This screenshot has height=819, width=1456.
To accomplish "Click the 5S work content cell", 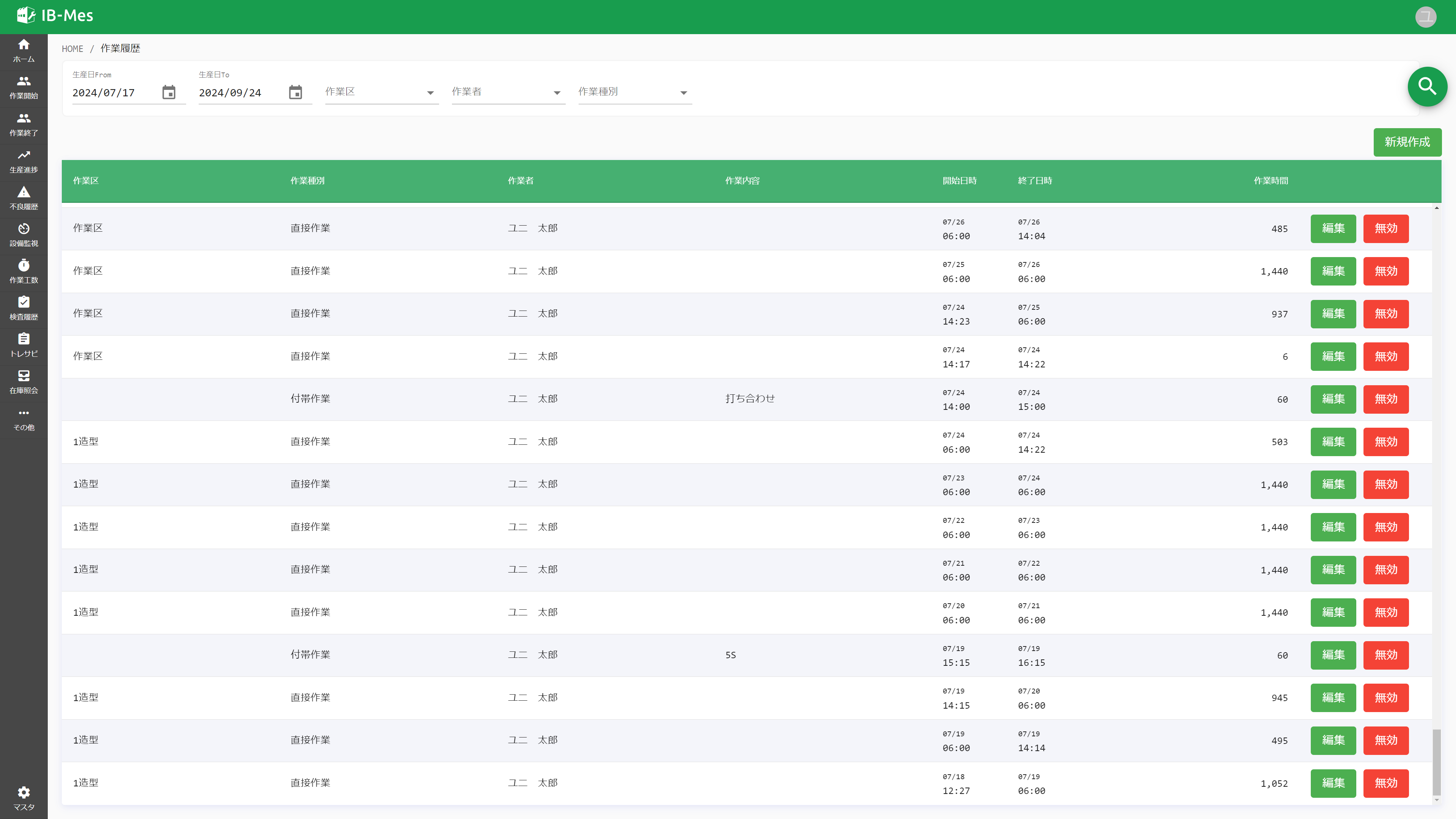I will click(x=730, y=655).
